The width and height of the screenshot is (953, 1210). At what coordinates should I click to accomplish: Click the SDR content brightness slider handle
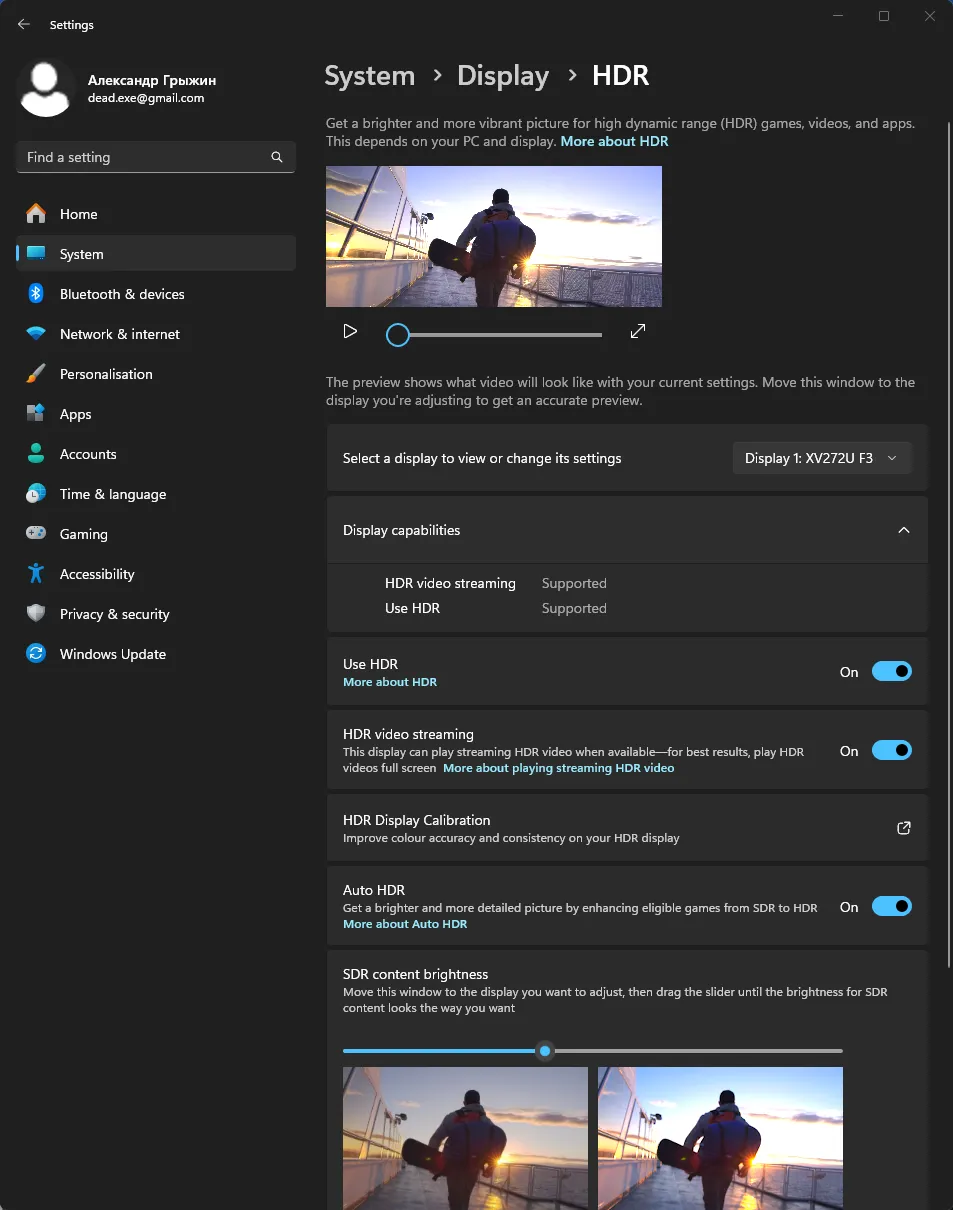click(x=545, y=1051)
